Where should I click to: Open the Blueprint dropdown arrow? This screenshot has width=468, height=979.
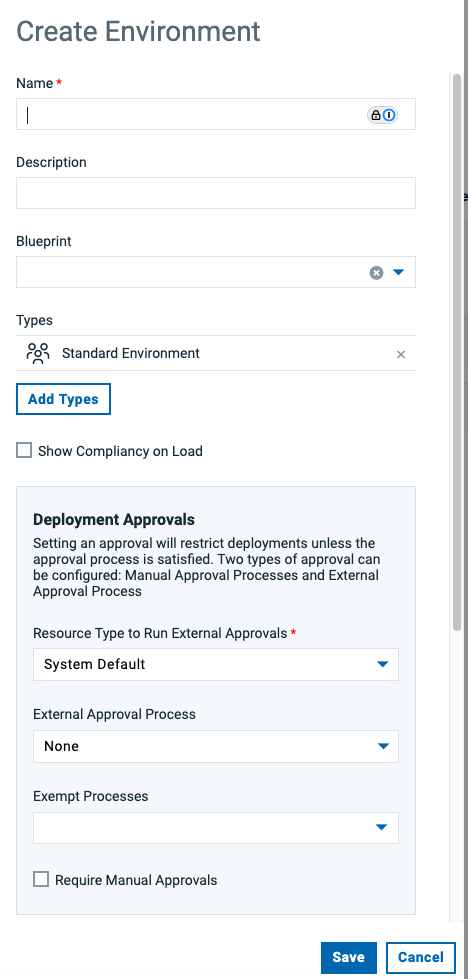coord(399,272)
